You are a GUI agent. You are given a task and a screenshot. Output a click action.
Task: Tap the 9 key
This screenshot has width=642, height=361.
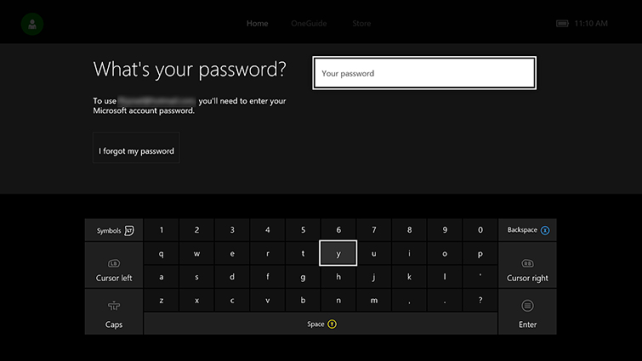click(445, 230)
